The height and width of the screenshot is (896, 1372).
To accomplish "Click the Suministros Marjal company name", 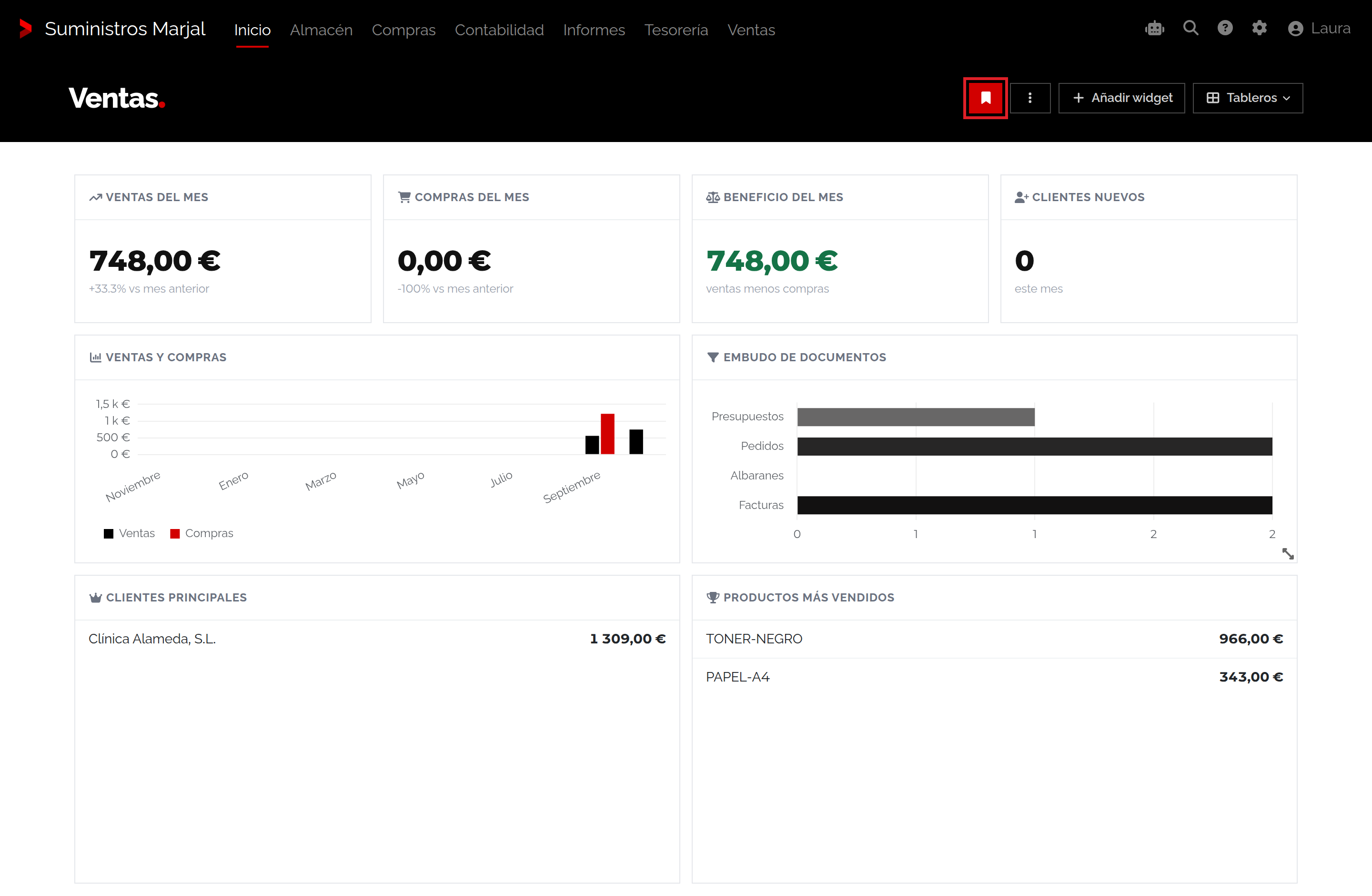I will [125, 29].
